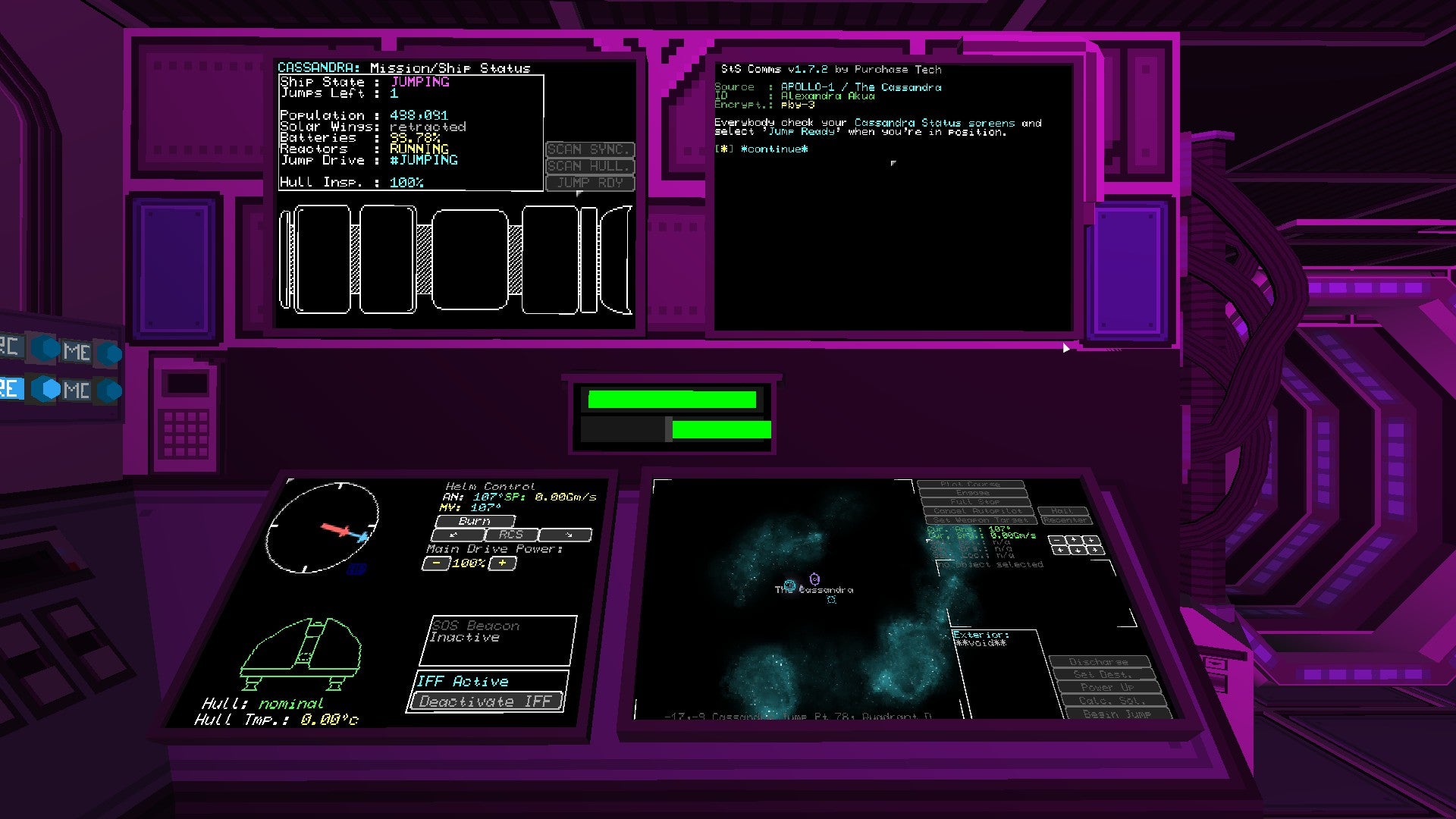Viewport: 1456px width, 819px height.
Task: Pan the map left with the arrow pad
Action: tap(1061, 550)
